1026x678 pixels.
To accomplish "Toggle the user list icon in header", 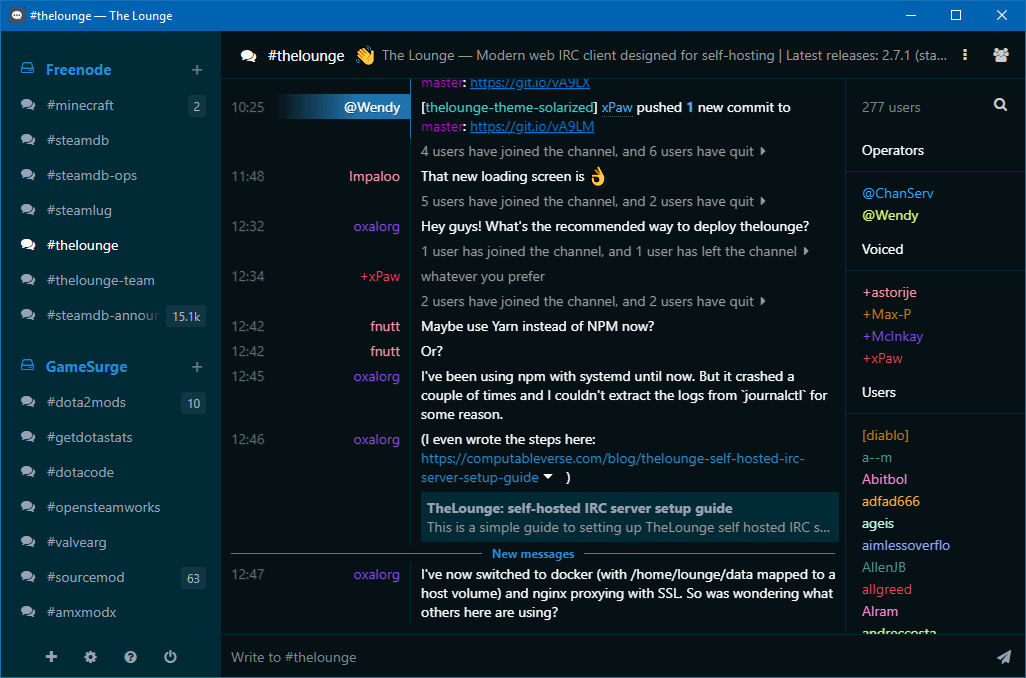I will tap(1000, 55).
